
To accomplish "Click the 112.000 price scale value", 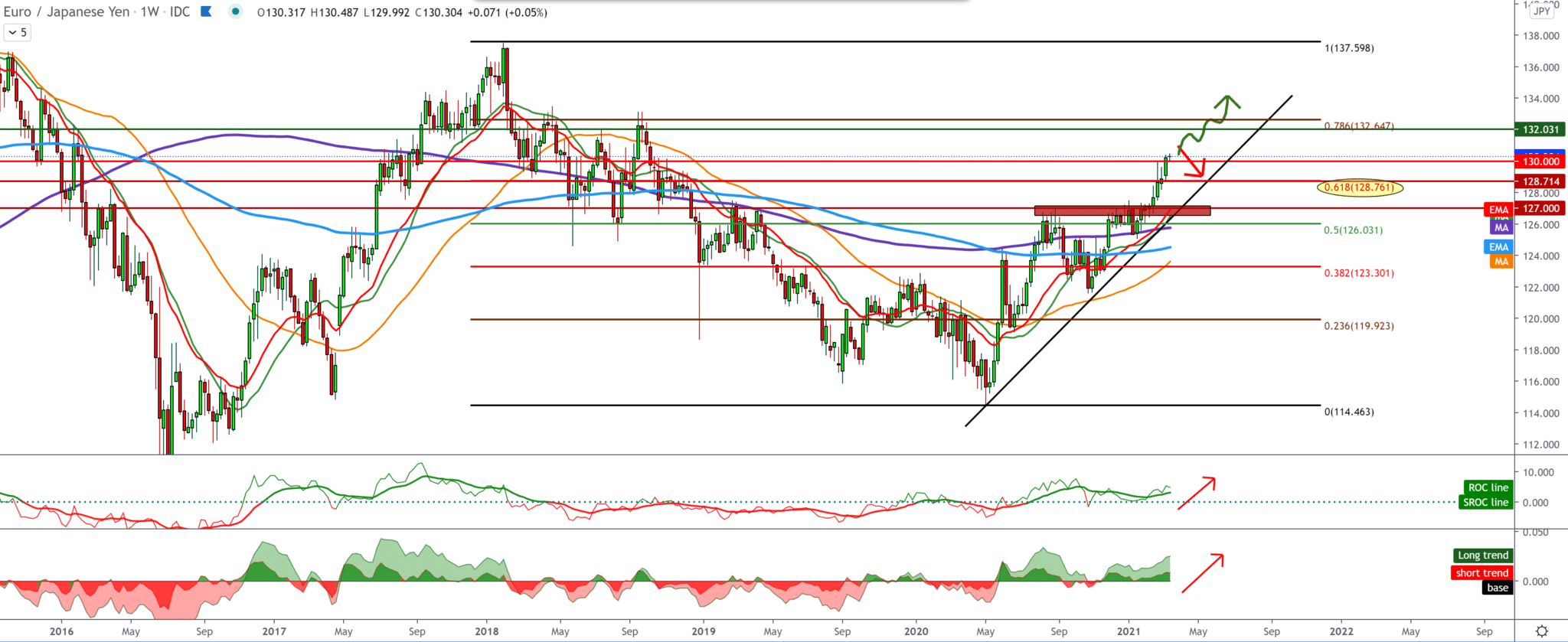I will pos(1540,445).
